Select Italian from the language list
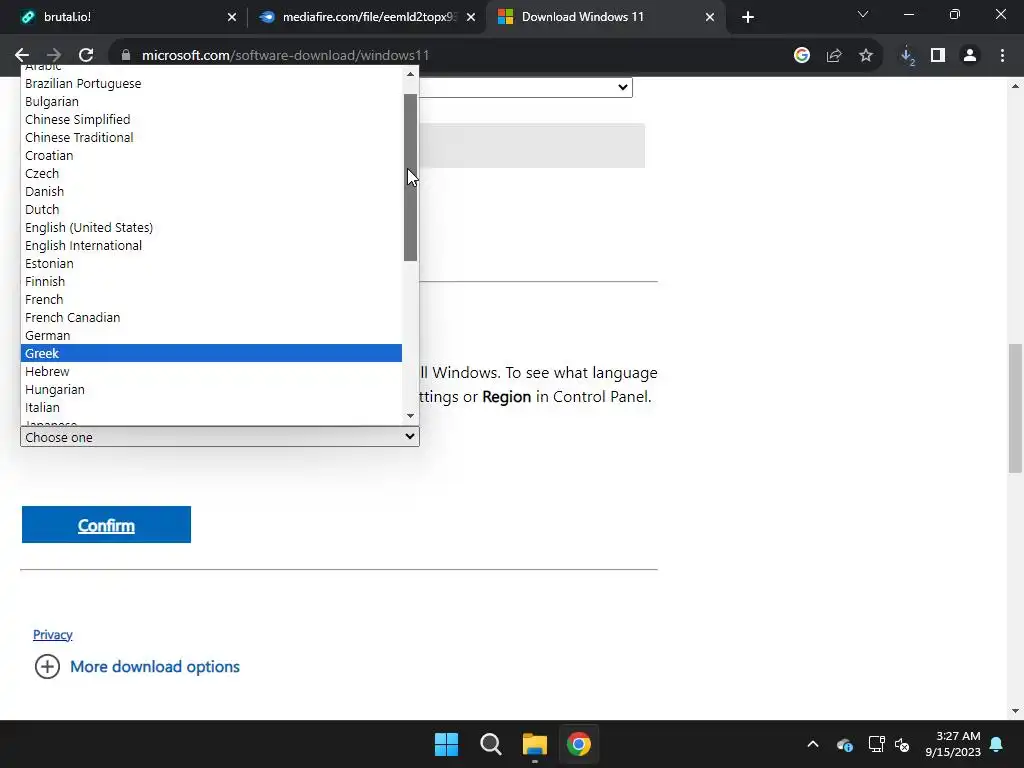The image size is (1024, 768). [211, 407]
